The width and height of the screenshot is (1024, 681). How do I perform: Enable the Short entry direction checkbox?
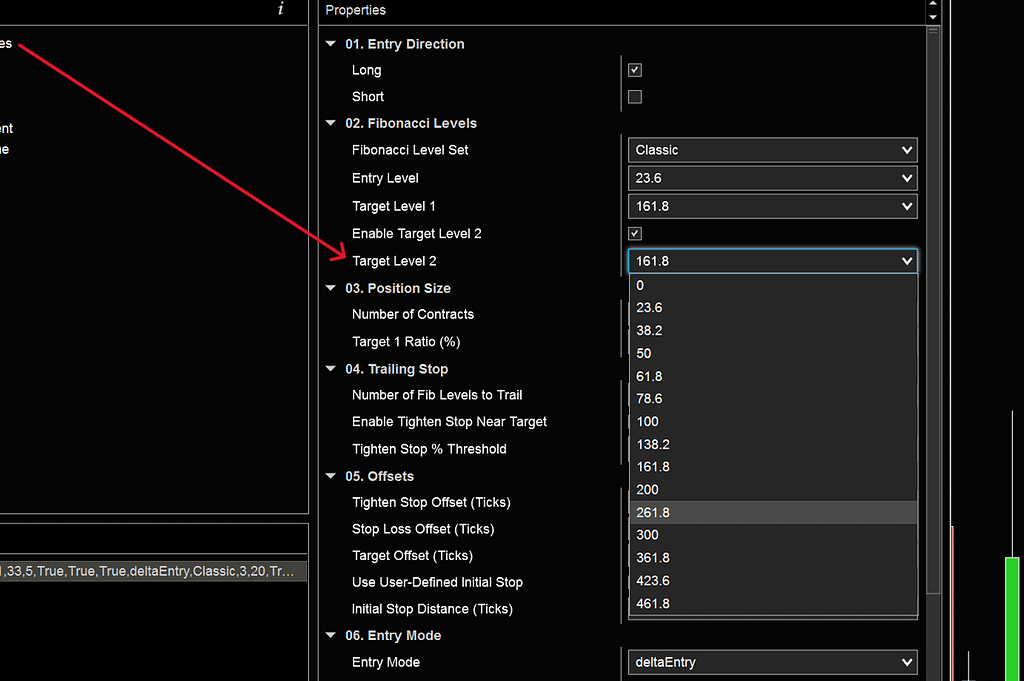tap(634, 96)
